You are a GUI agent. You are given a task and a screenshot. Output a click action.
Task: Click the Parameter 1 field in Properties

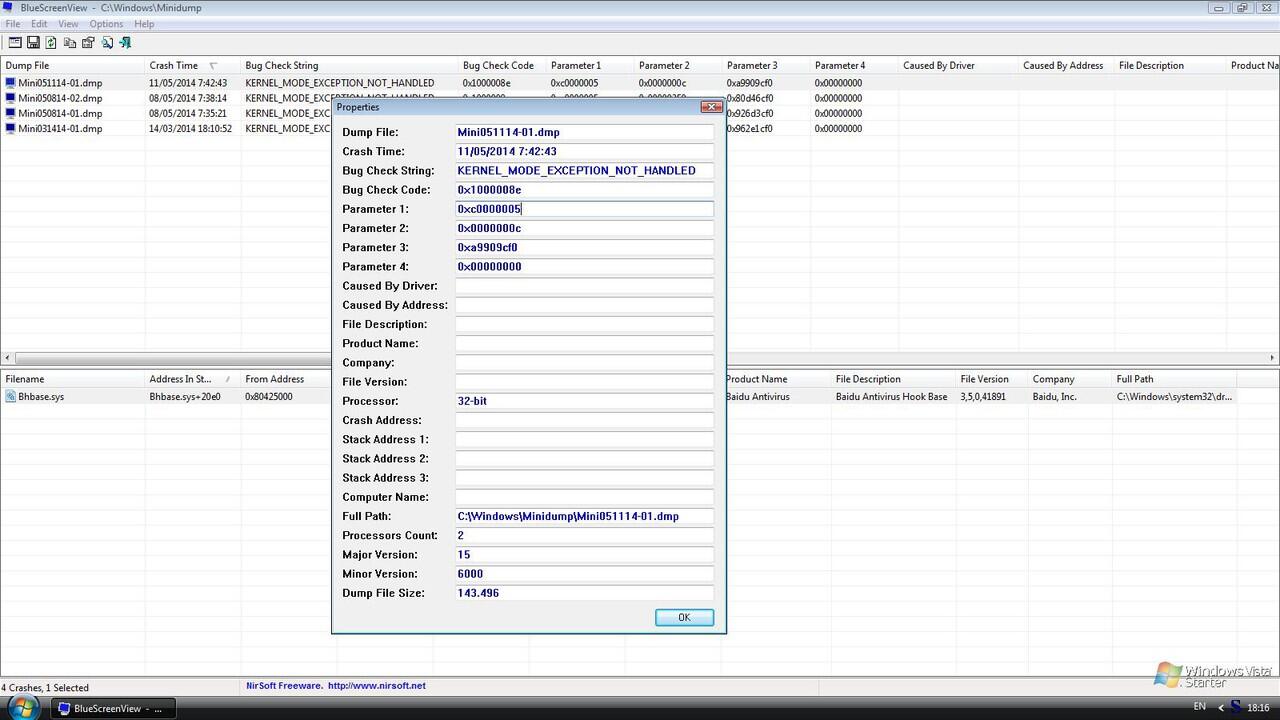(584, 209)
